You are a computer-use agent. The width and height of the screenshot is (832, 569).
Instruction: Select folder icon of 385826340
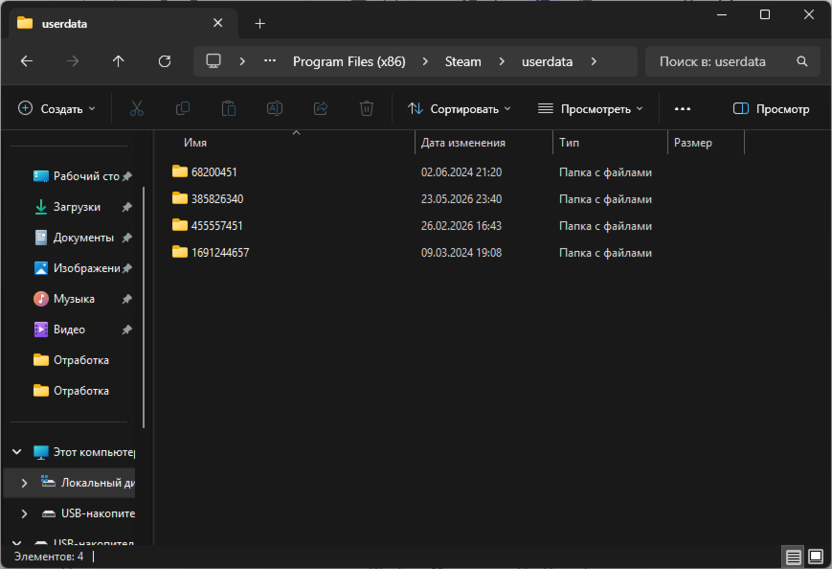pyautogui.click(x=180, y=199)
